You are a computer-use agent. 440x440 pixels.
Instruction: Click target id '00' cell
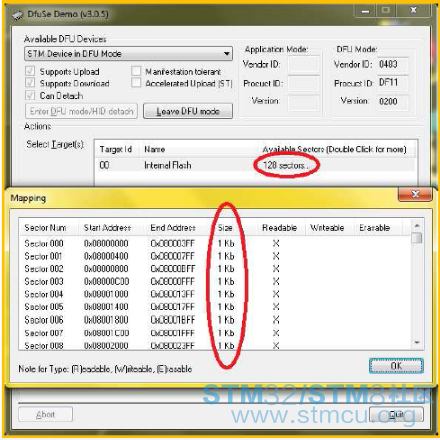point(104,165)
